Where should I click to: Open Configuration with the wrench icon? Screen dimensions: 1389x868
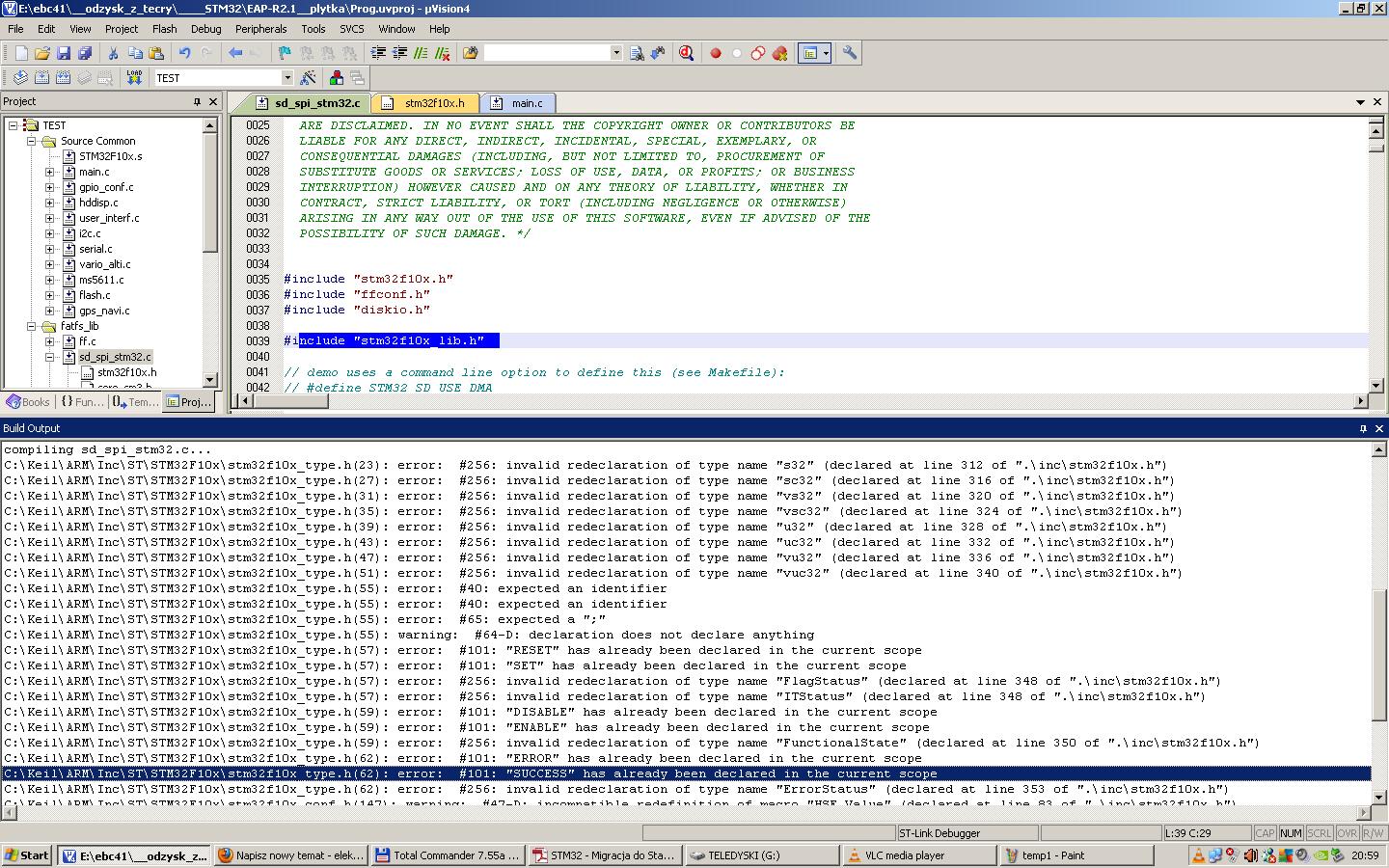(850, 53)
